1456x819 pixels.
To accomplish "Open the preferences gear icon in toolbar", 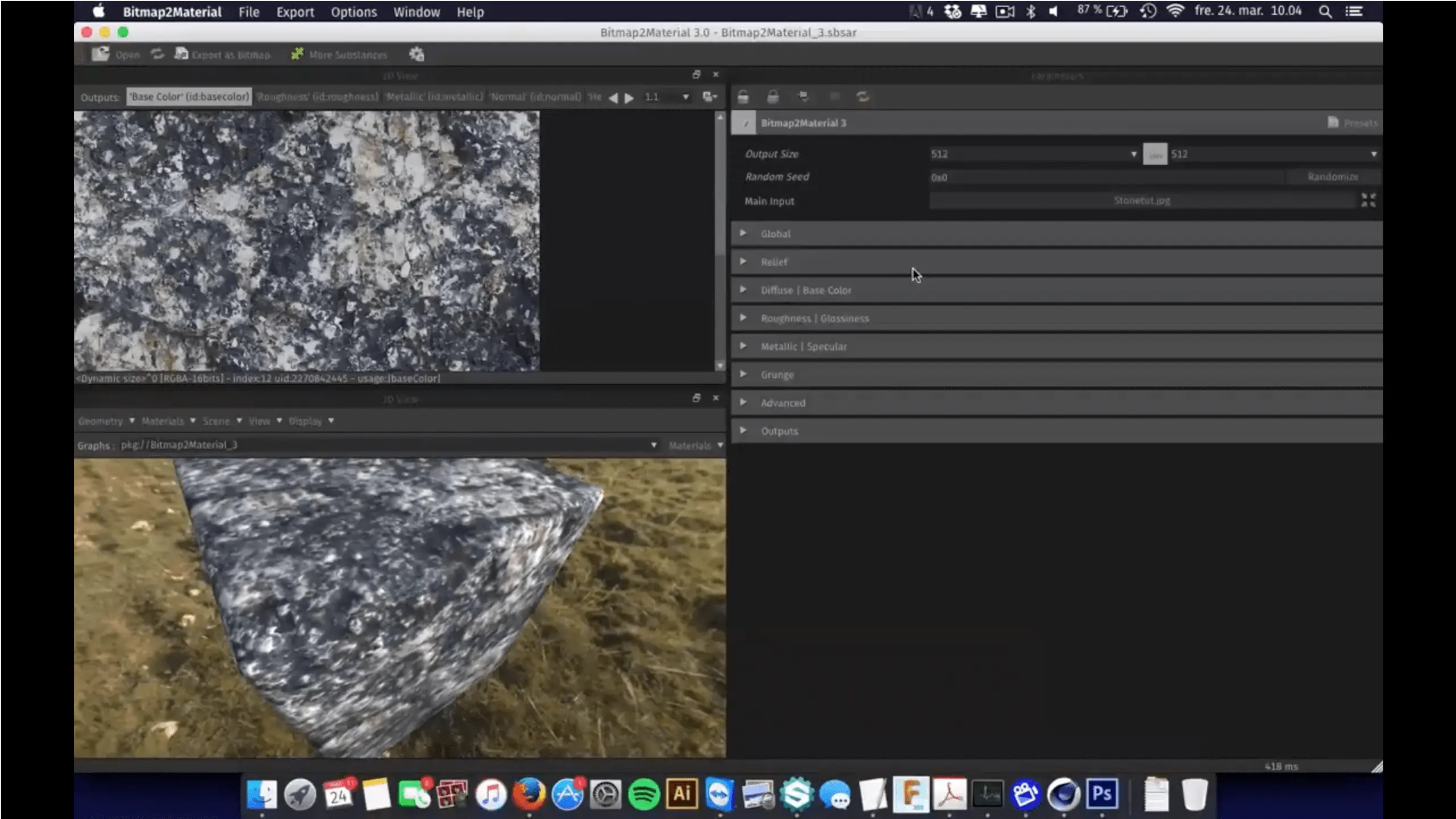I will (417, 55).
